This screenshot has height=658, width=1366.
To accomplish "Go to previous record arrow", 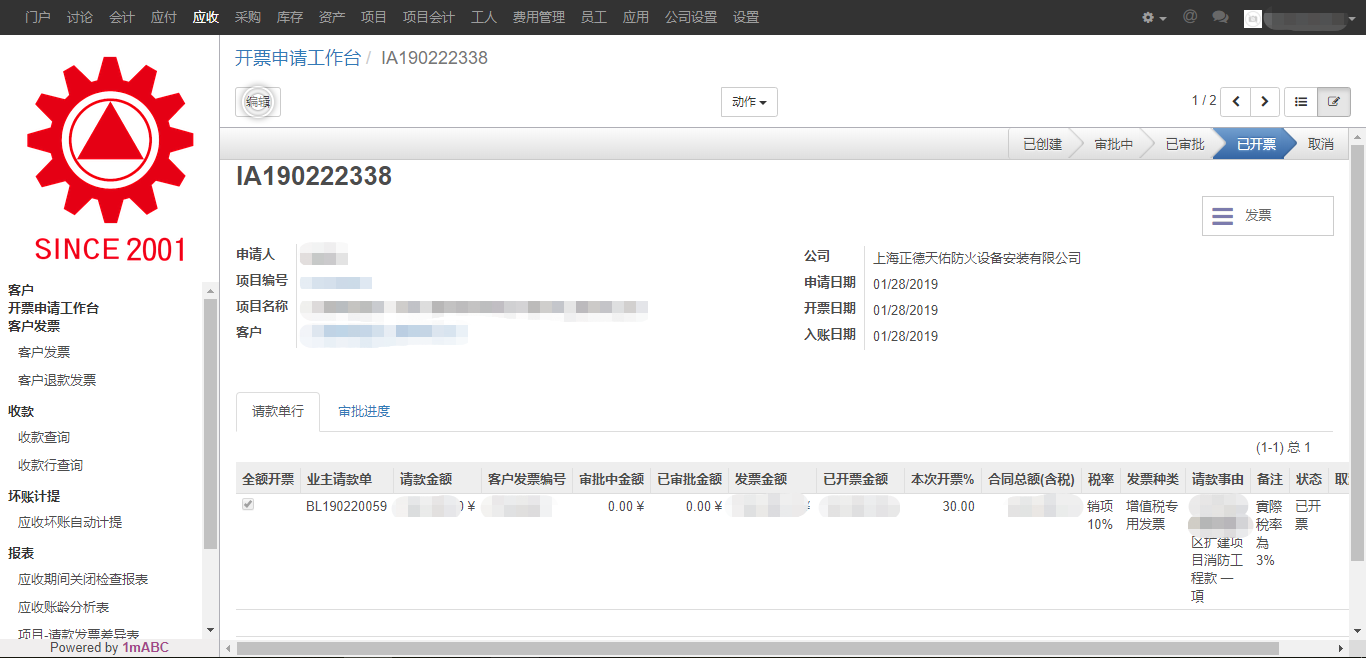I will (x=1236, y=102).
